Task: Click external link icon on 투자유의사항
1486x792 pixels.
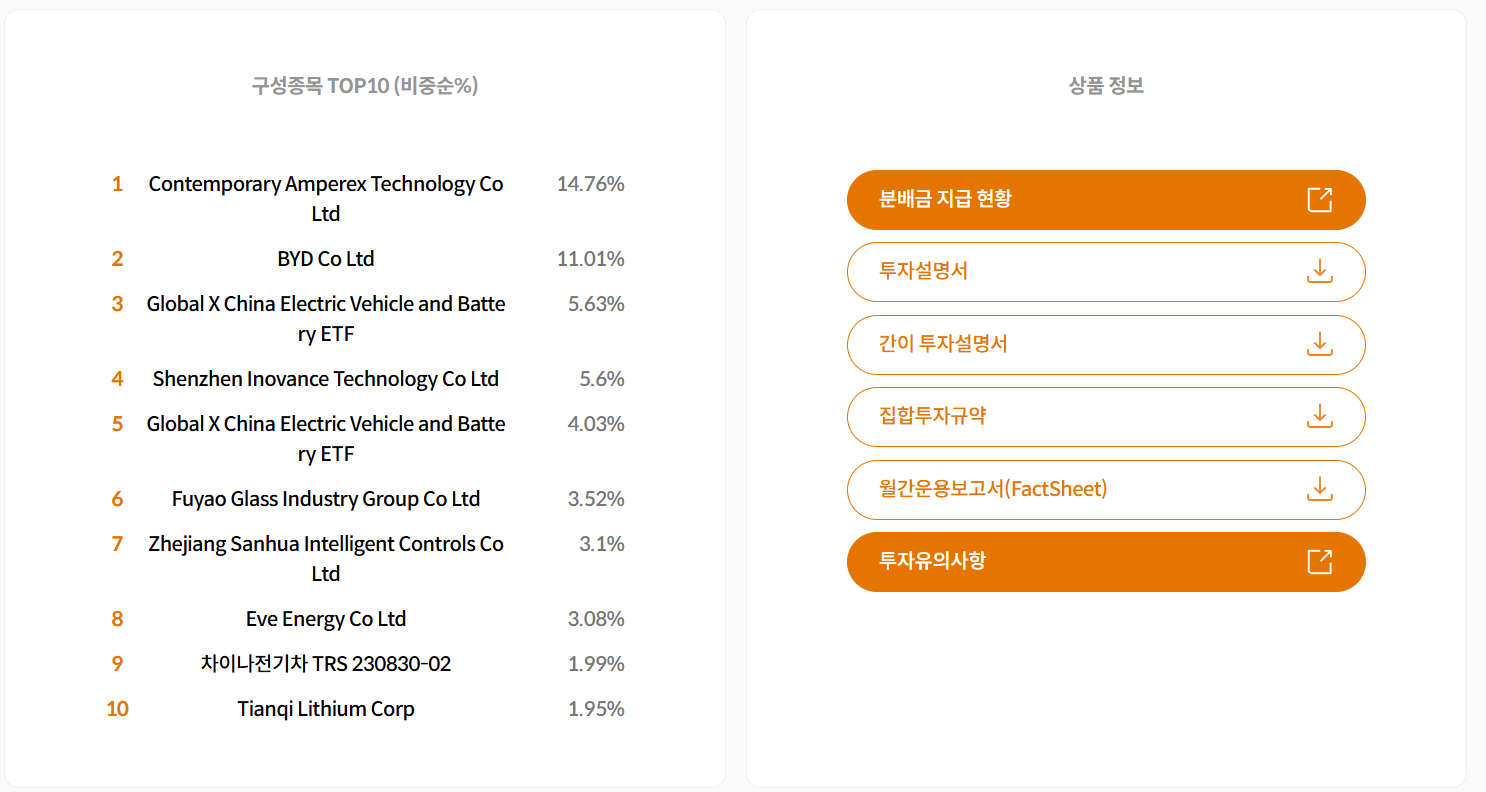Action: pos(1320,562)
